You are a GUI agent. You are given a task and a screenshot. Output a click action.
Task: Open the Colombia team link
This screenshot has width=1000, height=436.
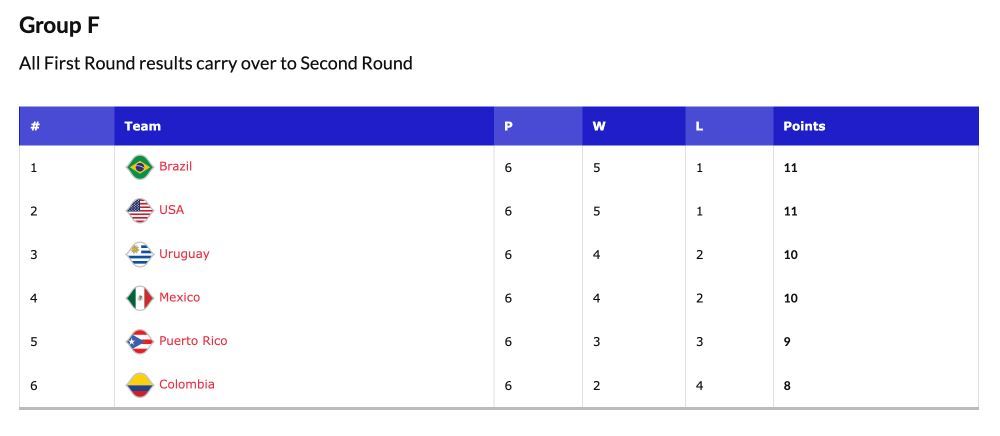point(187,384)
